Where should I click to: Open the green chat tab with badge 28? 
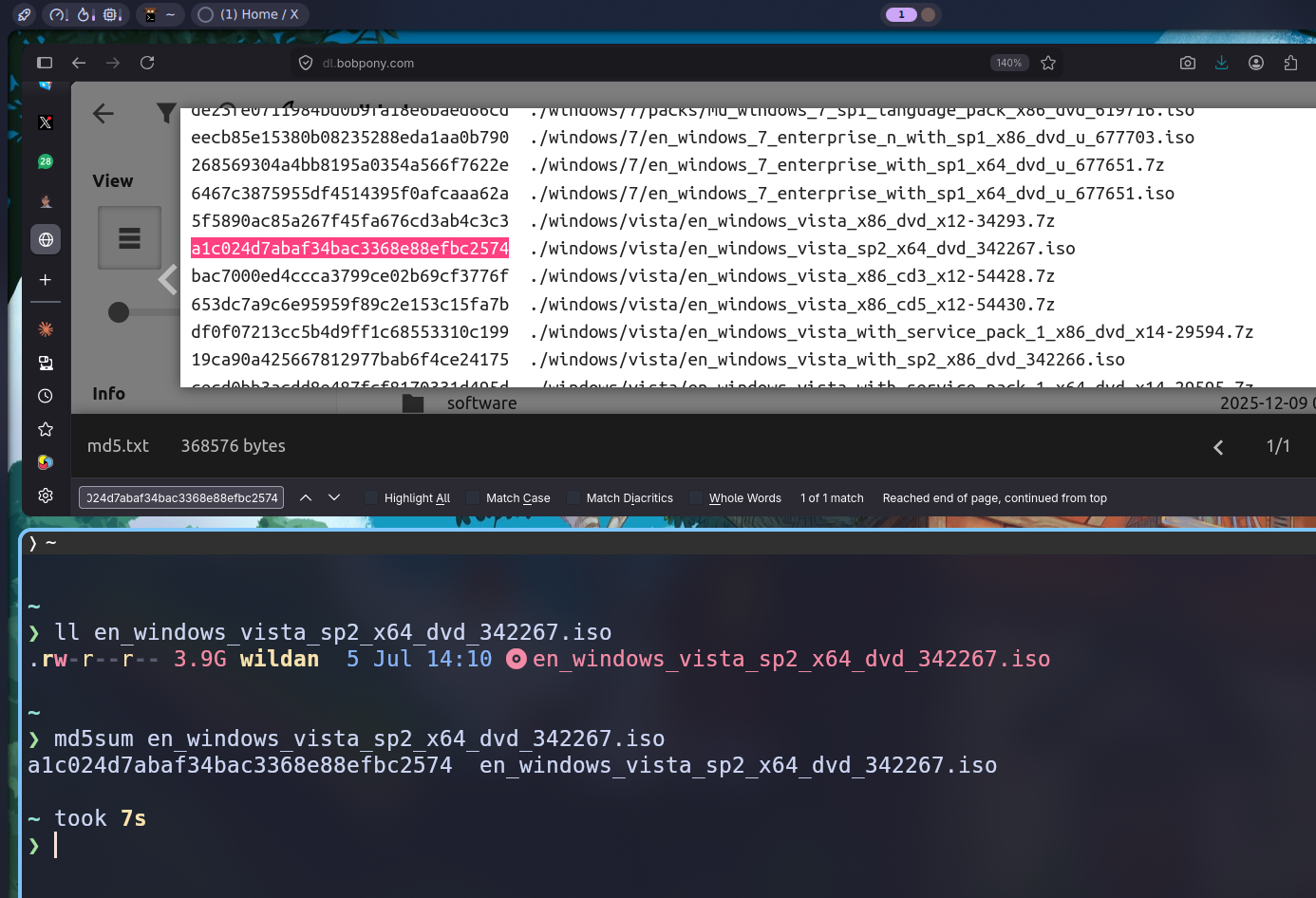point(46,161)
